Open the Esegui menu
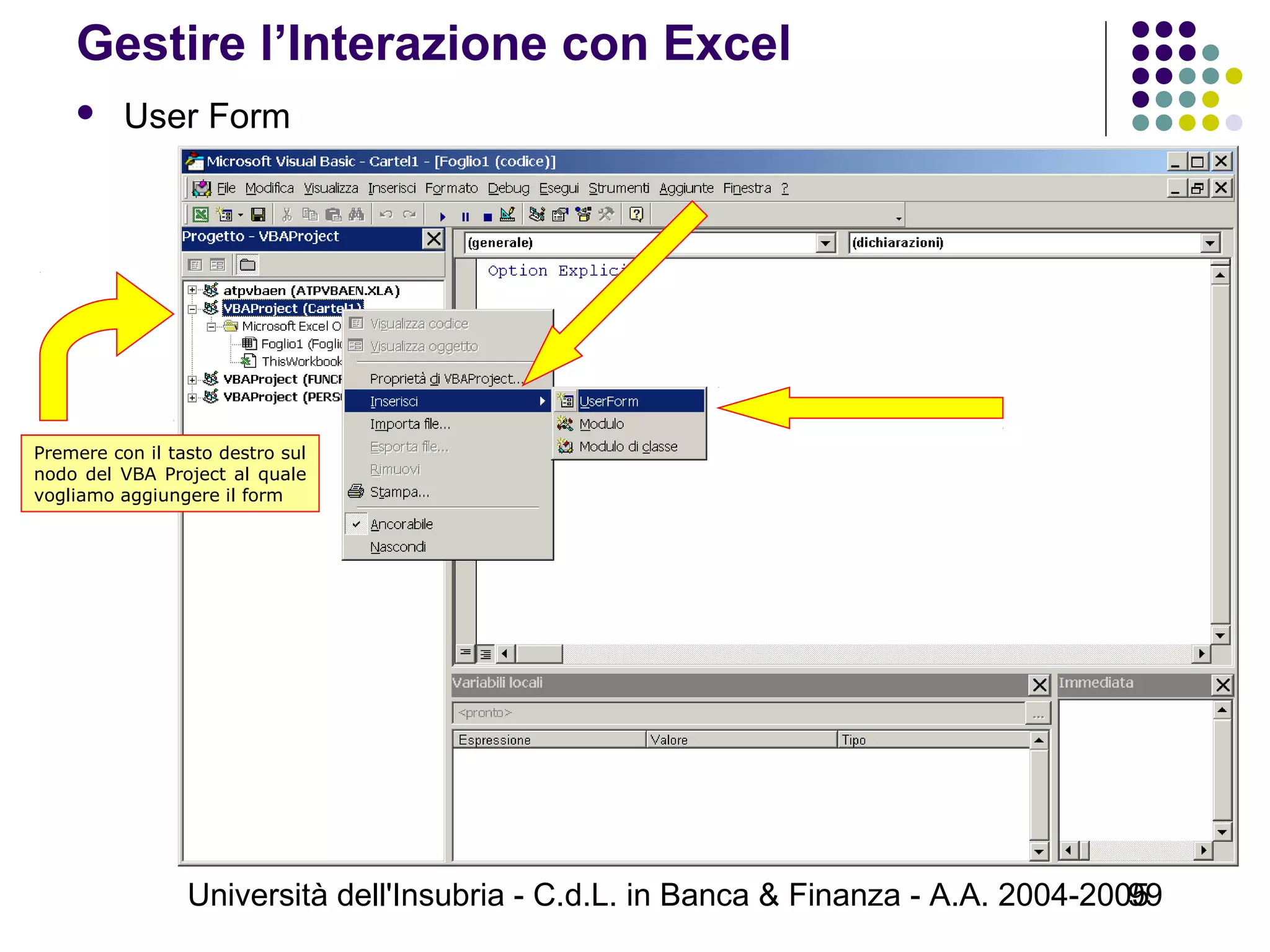Screen dimensions: 1270x952 [x=559, y=188]
